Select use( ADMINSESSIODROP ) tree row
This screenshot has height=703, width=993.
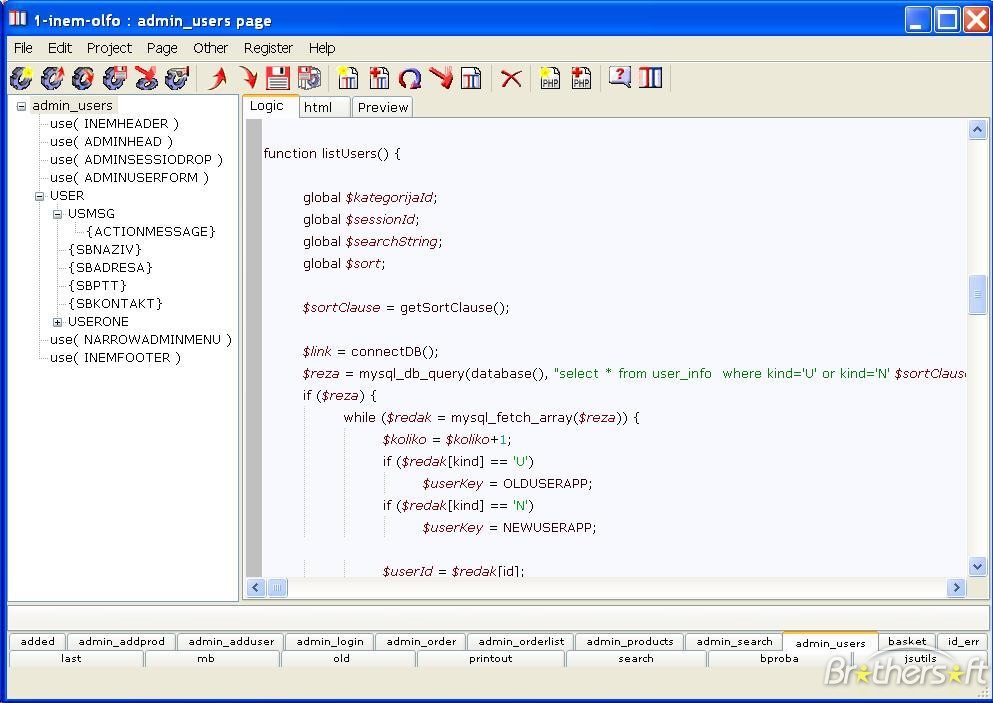(x=136, y=160)
